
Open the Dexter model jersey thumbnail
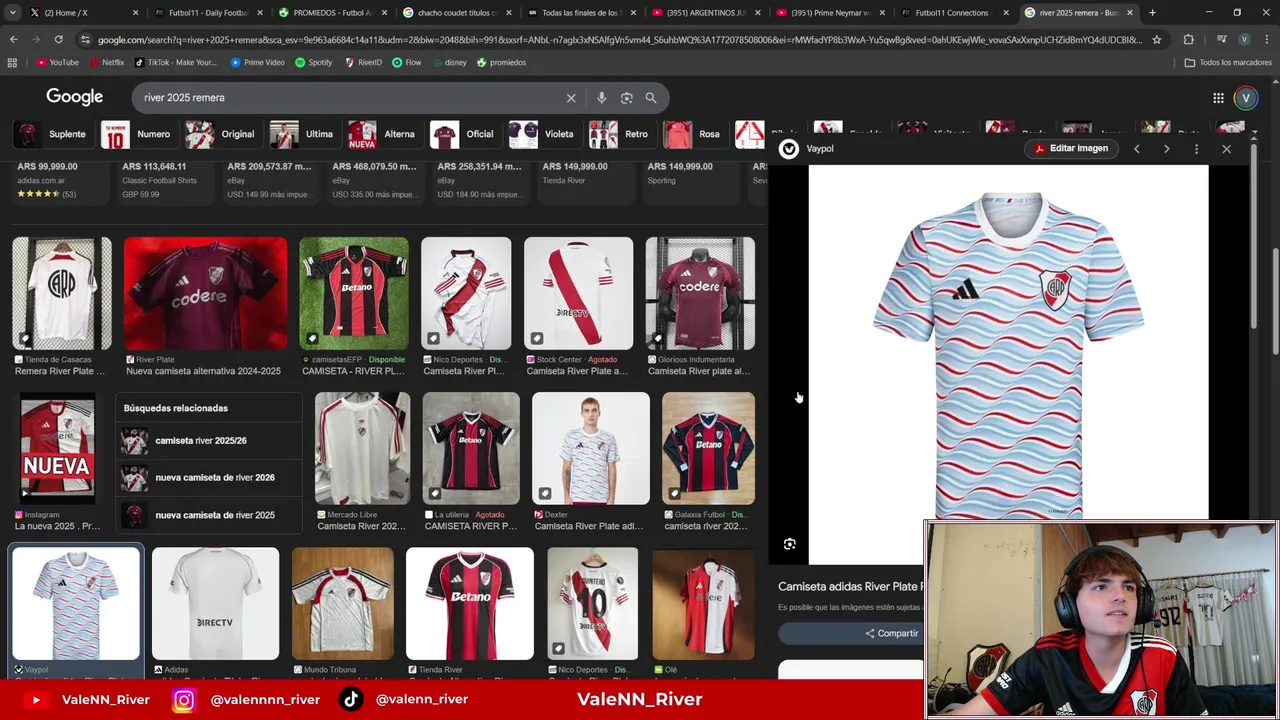click(591, 449)
